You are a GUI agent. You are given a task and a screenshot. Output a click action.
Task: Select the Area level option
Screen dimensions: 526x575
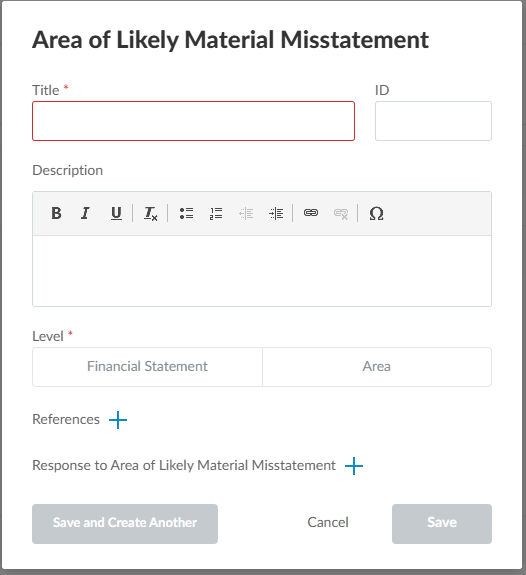pos(377,367)
